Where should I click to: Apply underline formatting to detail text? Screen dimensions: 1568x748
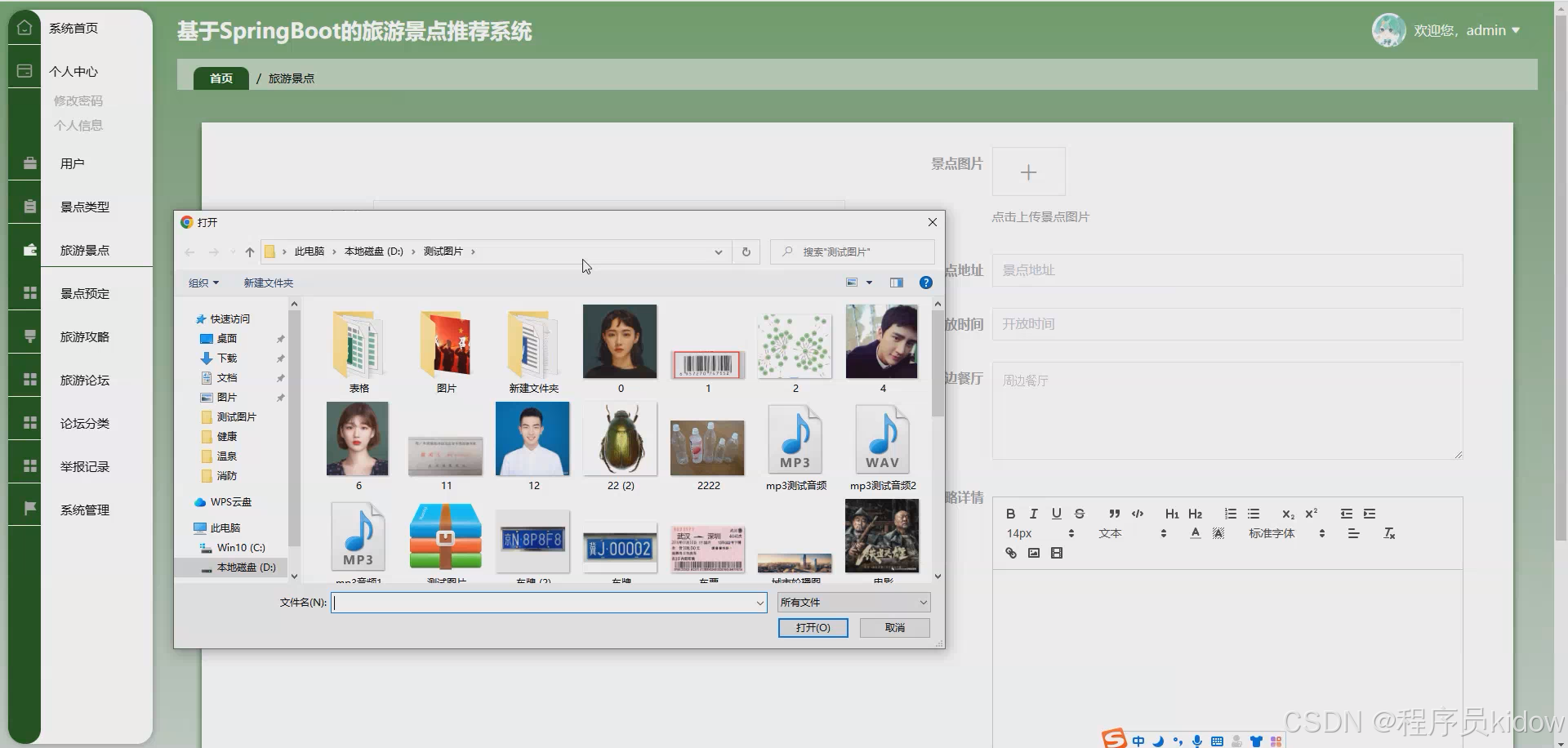[x=1056, y=514]
